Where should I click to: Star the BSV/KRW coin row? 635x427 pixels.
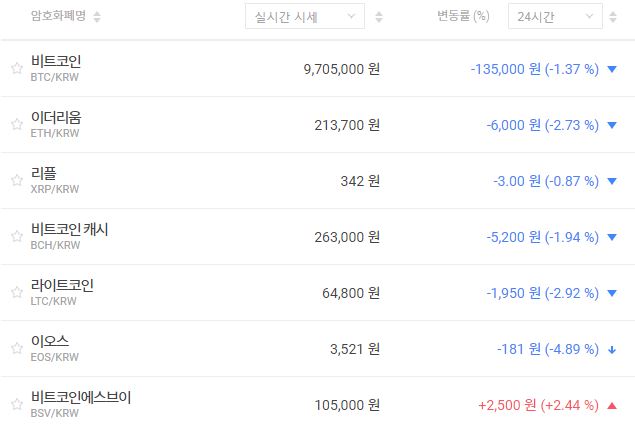[x=16, y=405]
